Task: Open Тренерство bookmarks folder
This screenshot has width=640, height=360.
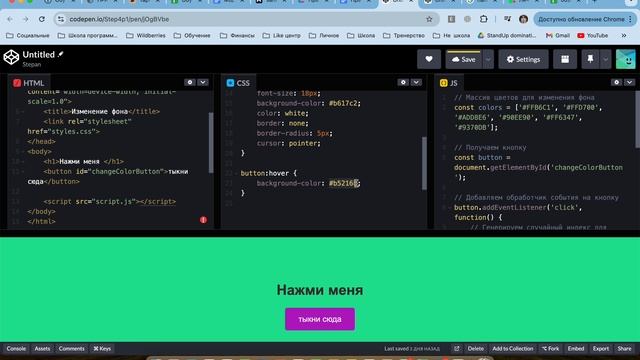Action: 404,36
